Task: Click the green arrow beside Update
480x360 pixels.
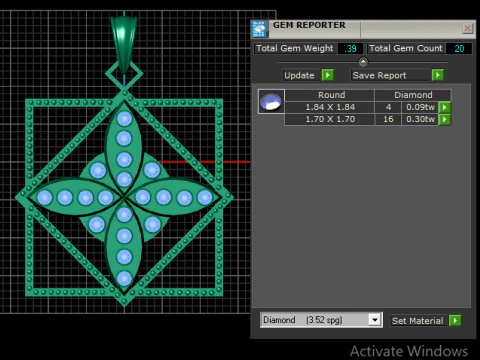Action: [x=328, y=75]
